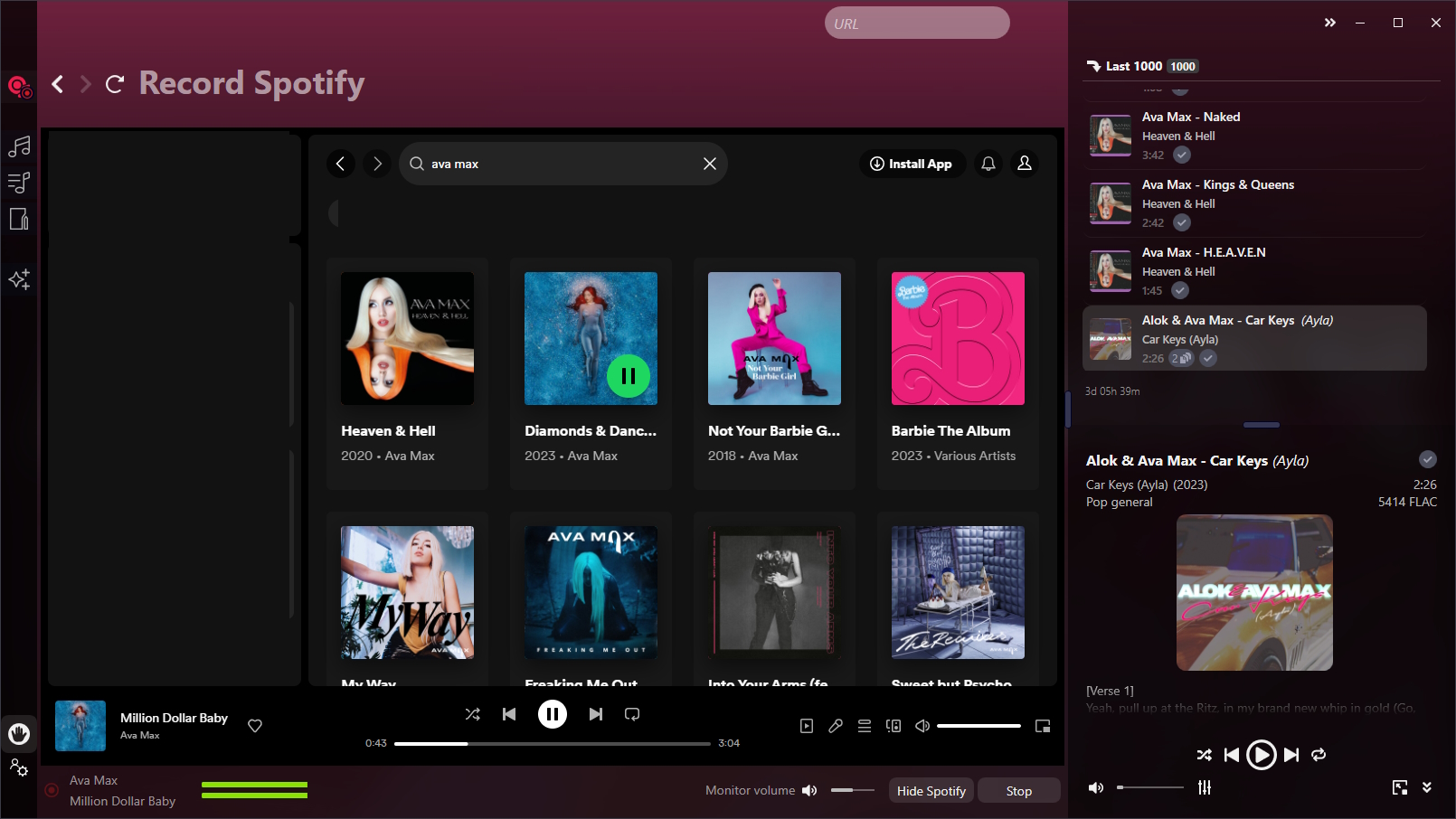Toggle repeat in the Spotify player
This screenshot has height=819, width=1456.
click(632, 714)
